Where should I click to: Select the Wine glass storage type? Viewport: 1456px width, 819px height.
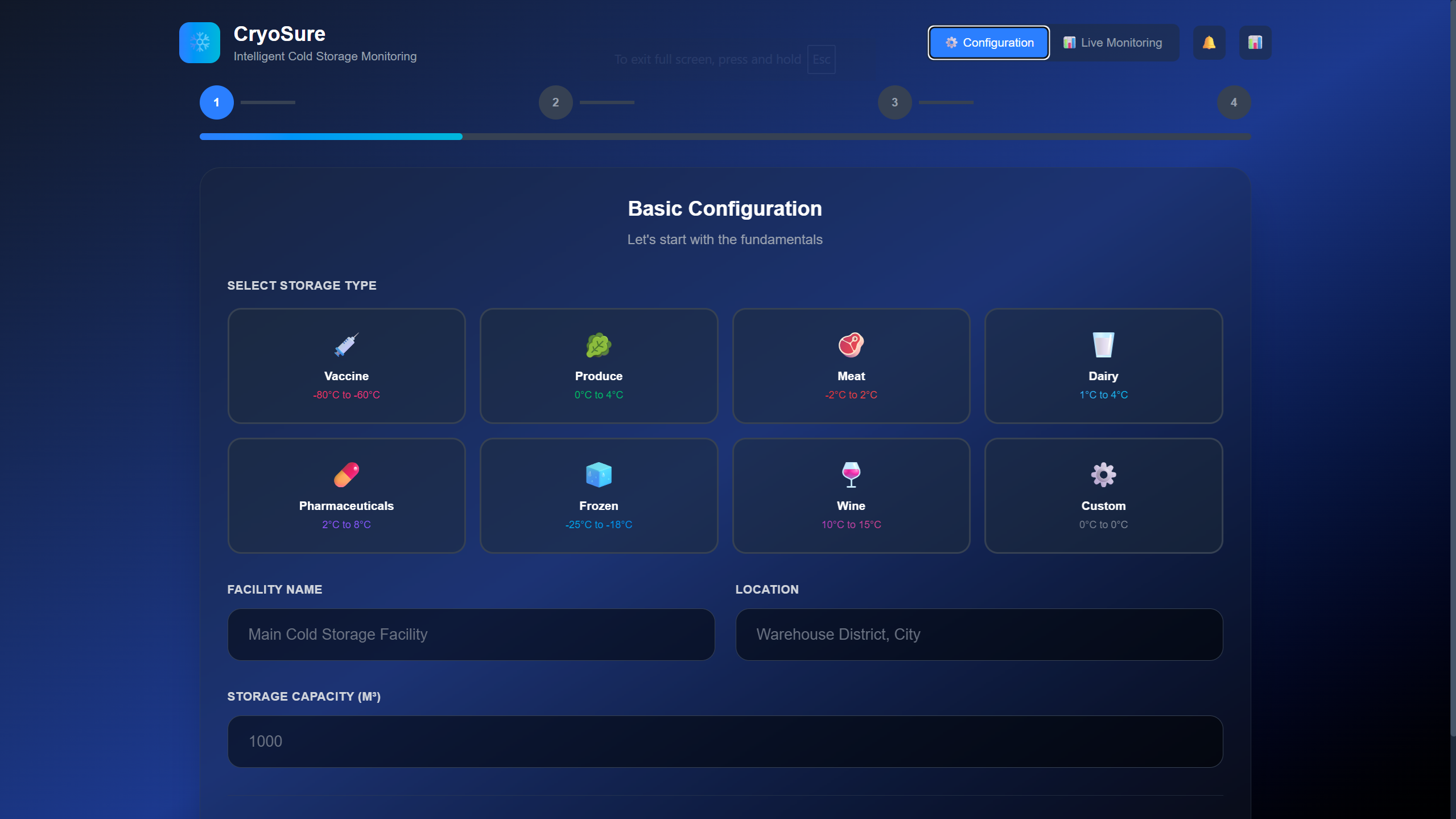point(851,495)
